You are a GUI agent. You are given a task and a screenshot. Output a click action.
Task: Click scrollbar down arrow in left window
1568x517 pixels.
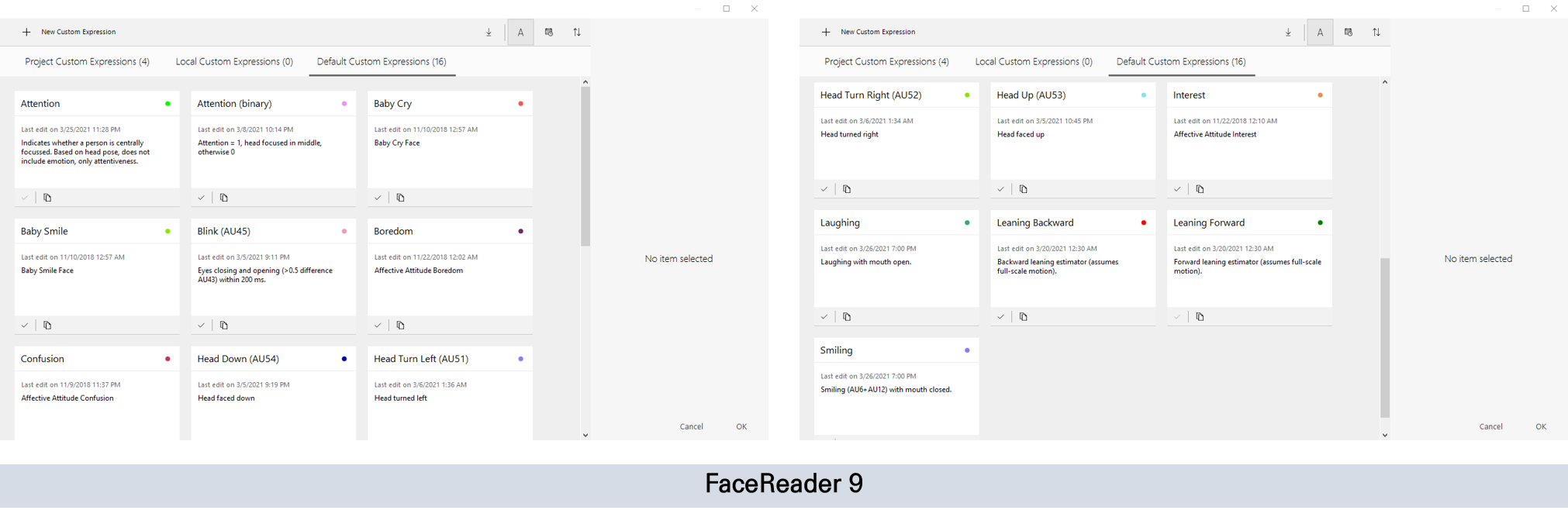585,435
